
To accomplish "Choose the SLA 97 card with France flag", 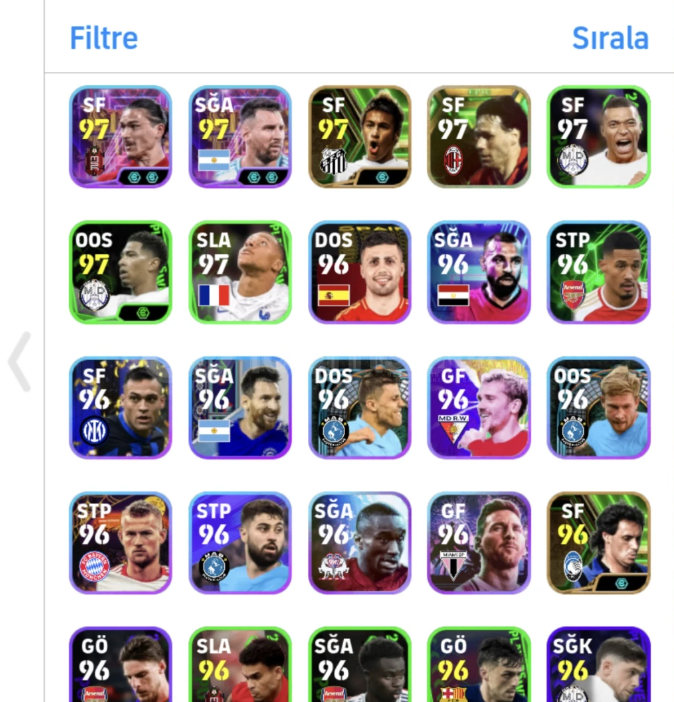I will click(240, 272).
